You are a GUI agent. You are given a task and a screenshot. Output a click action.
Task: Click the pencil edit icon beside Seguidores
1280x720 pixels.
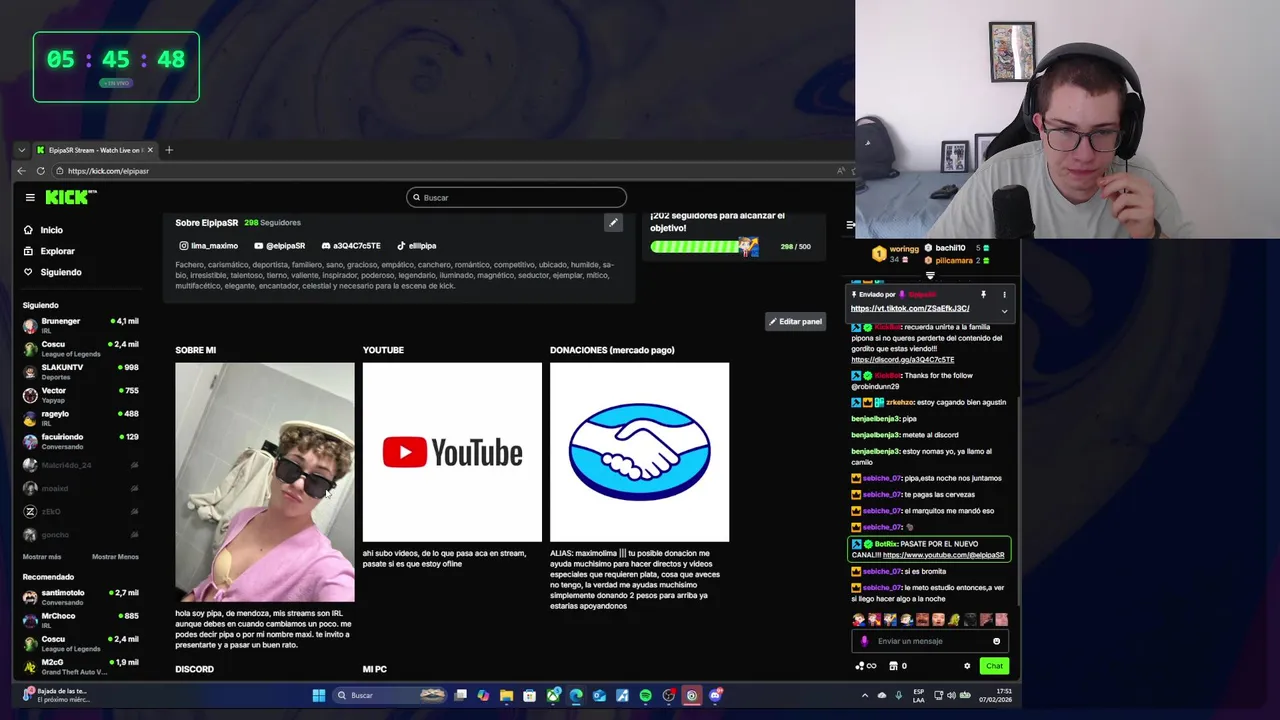[613, 223]
